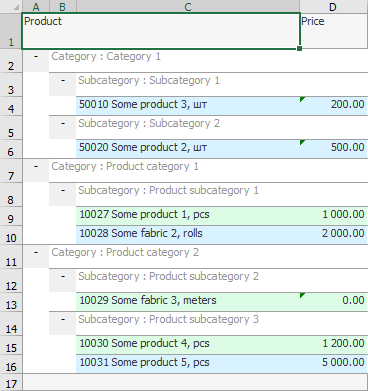Click 'Category : Product category 1' label
Viewport: 368px width, 391px height.
125,166
